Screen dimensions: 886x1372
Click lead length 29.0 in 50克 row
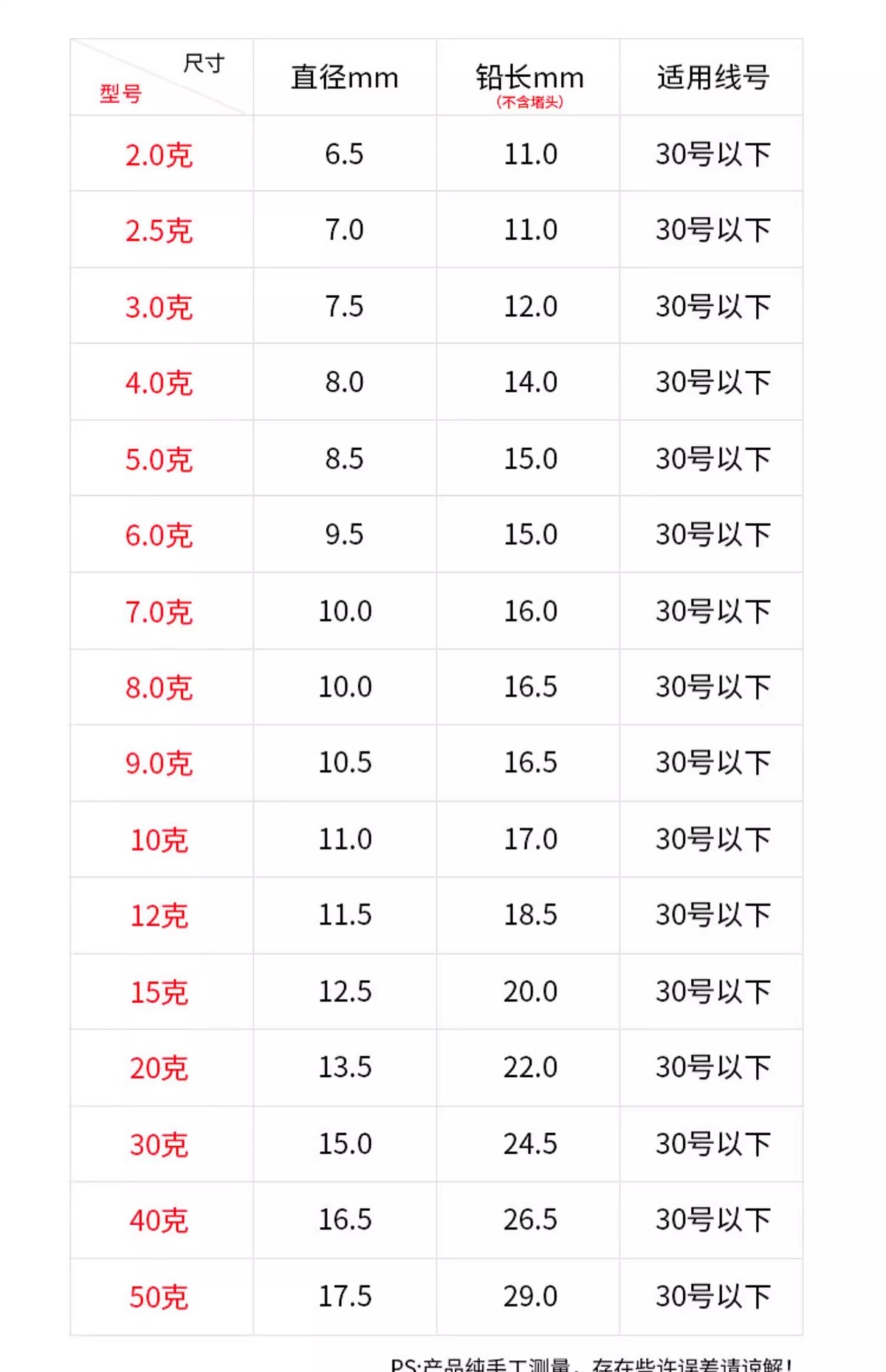[x=530, y=1296]
